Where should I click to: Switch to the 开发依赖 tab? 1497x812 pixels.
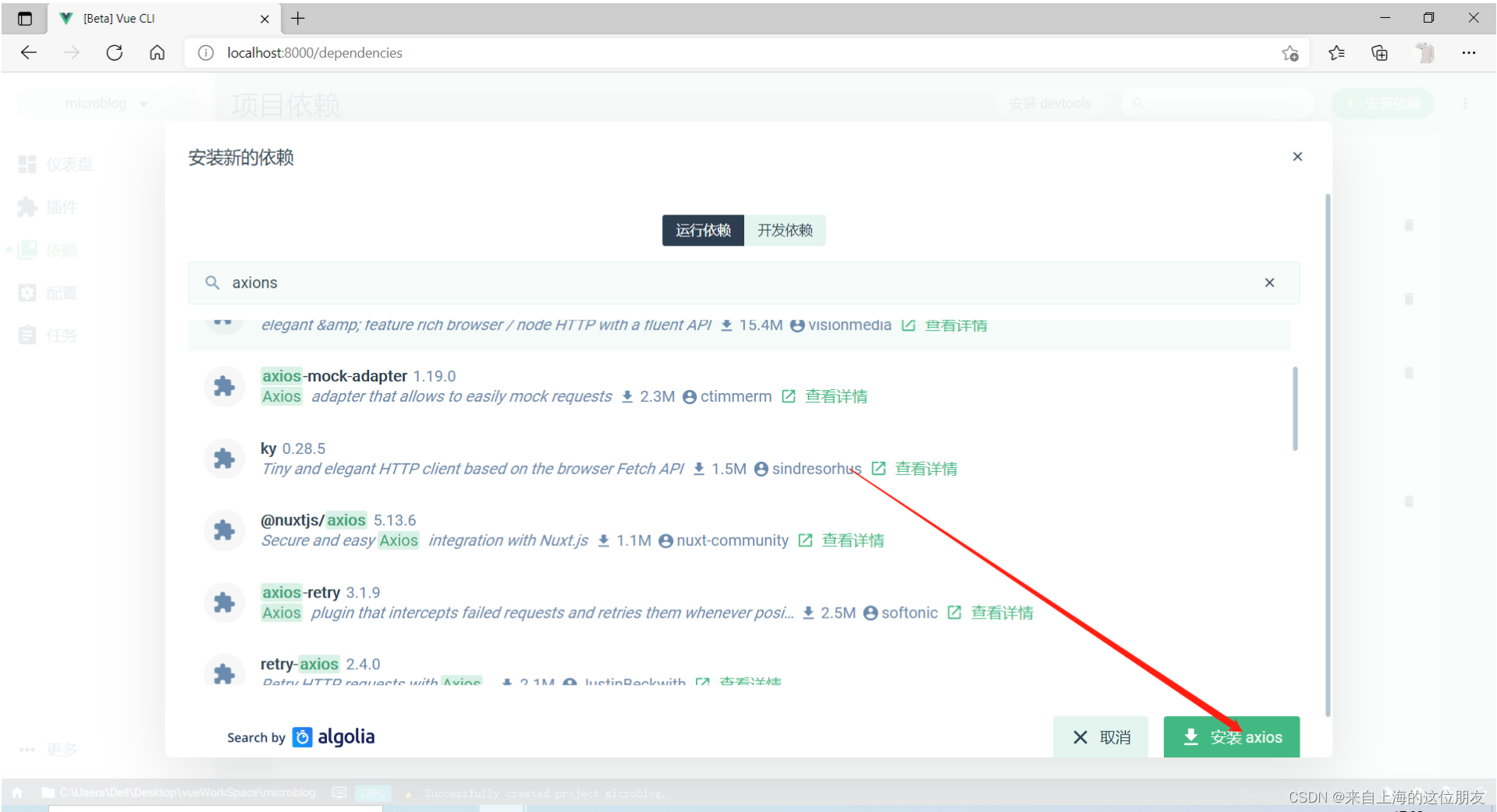[785, 230]
